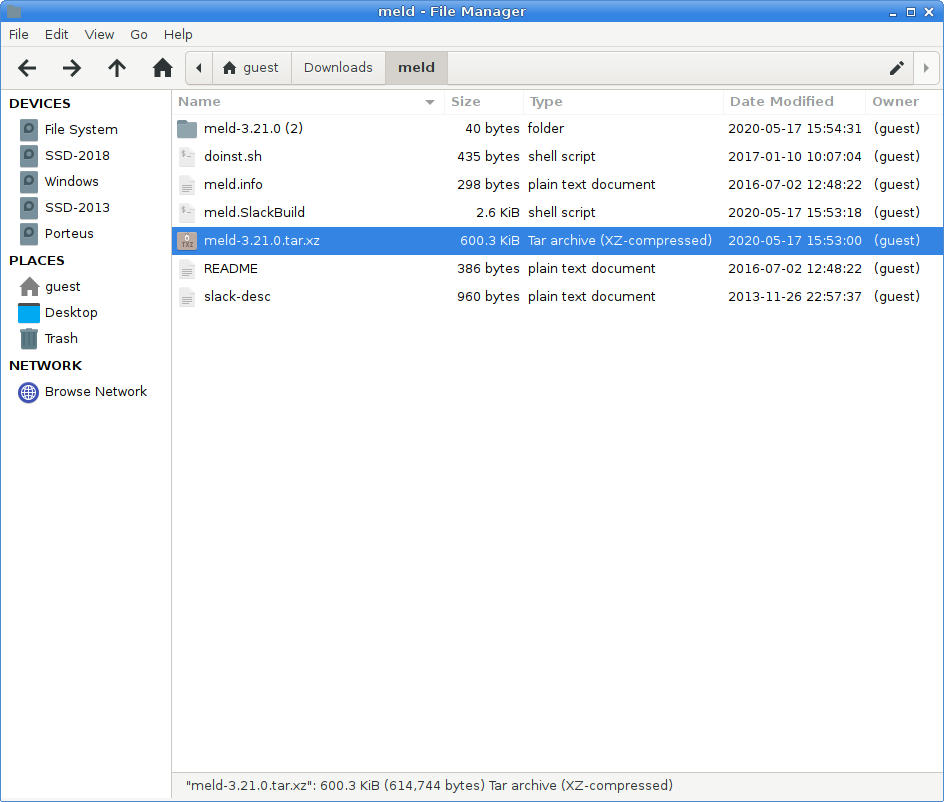
Task: Select file name meld.SlackBuild
Action: (x=254, y=213)
